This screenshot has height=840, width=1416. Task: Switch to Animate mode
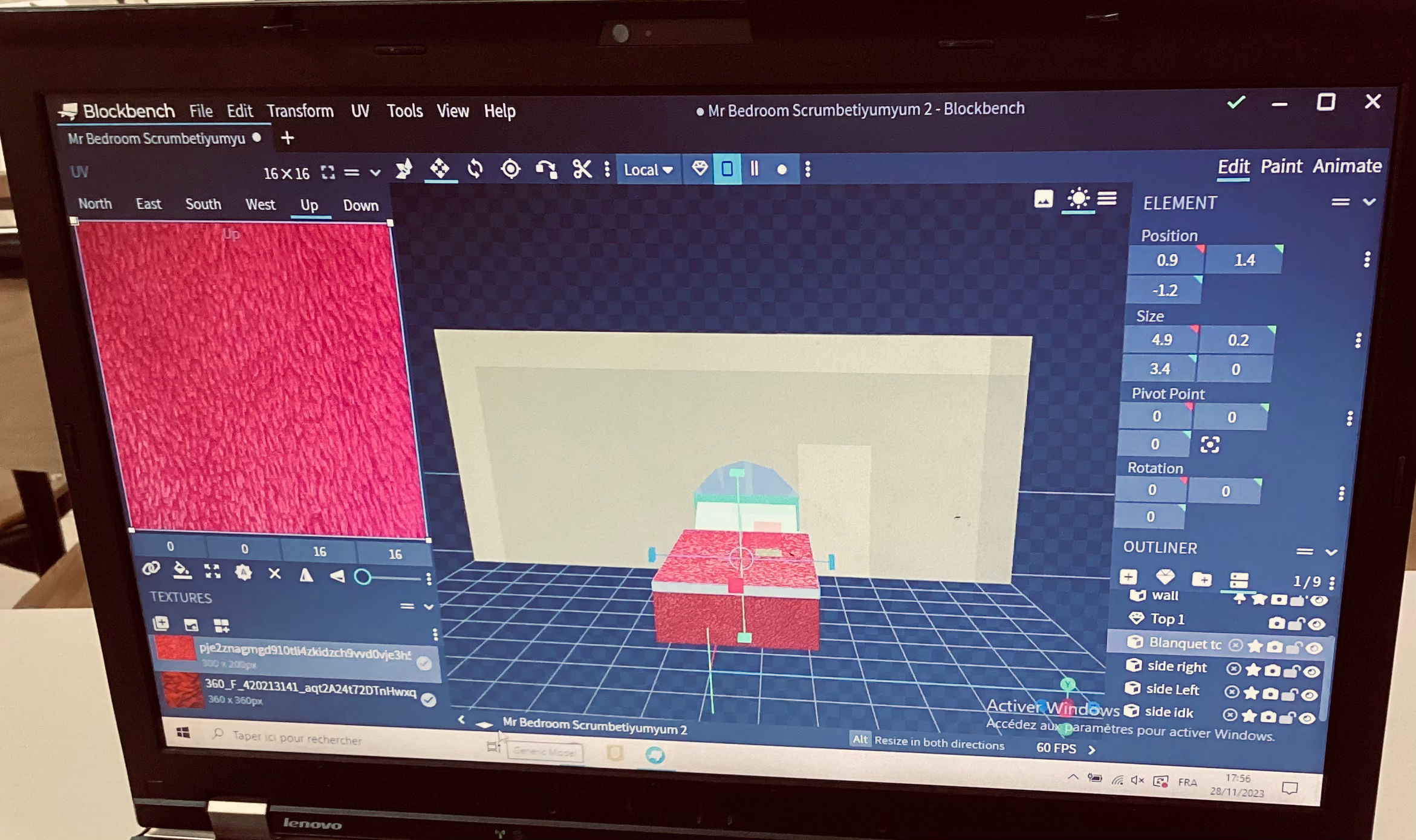(1346, 166)
